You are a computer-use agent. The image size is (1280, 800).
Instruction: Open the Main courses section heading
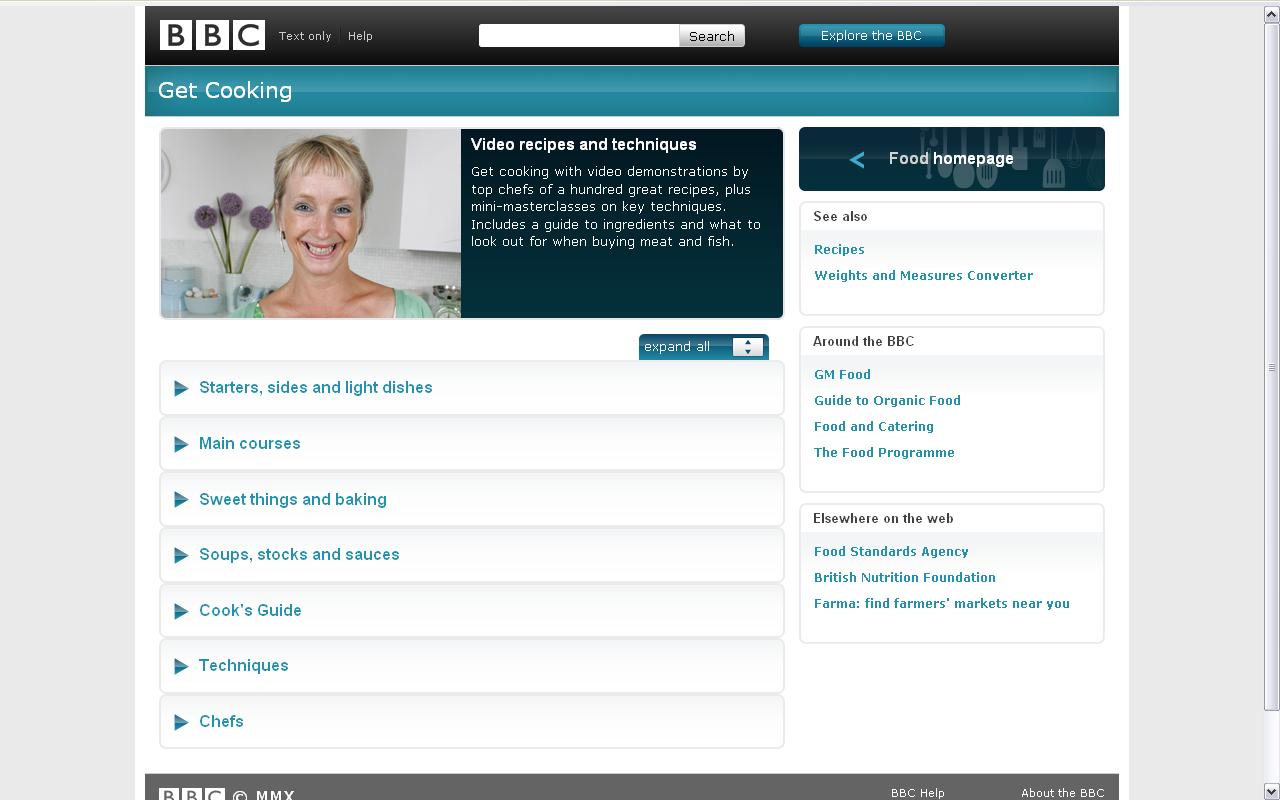250,443
